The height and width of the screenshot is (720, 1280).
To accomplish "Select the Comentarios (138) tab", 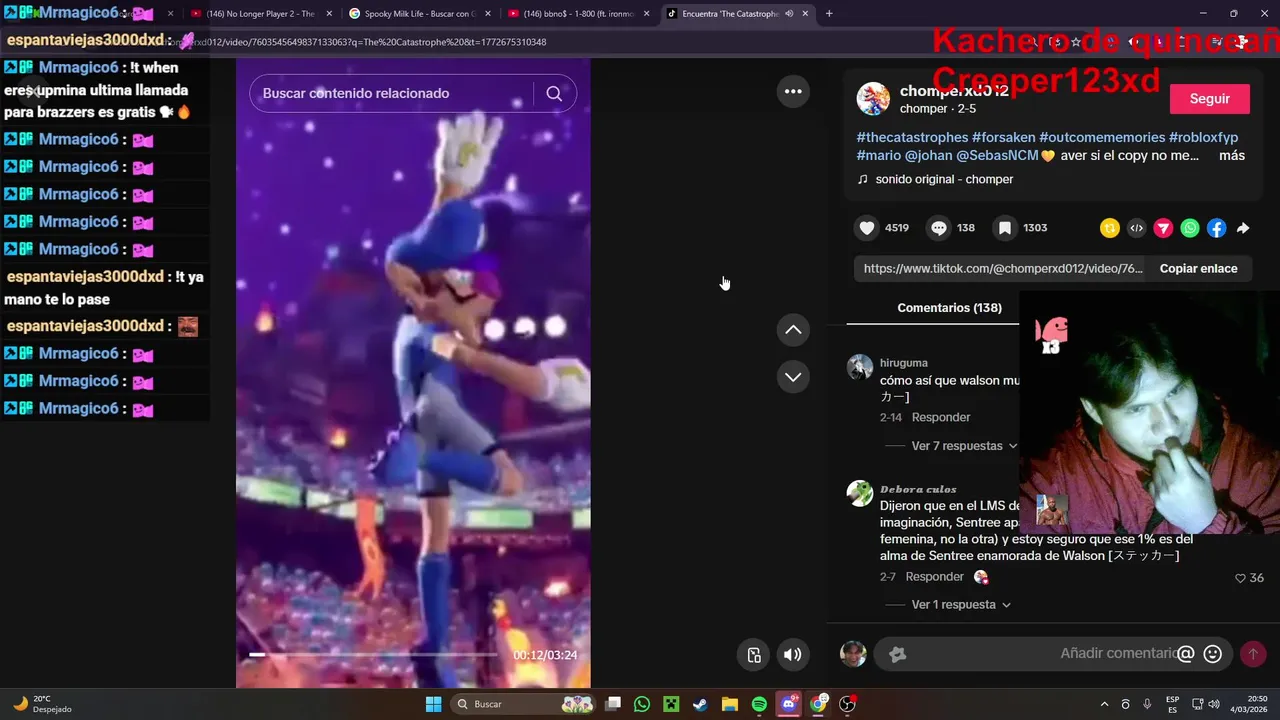I will coord(949,308).
